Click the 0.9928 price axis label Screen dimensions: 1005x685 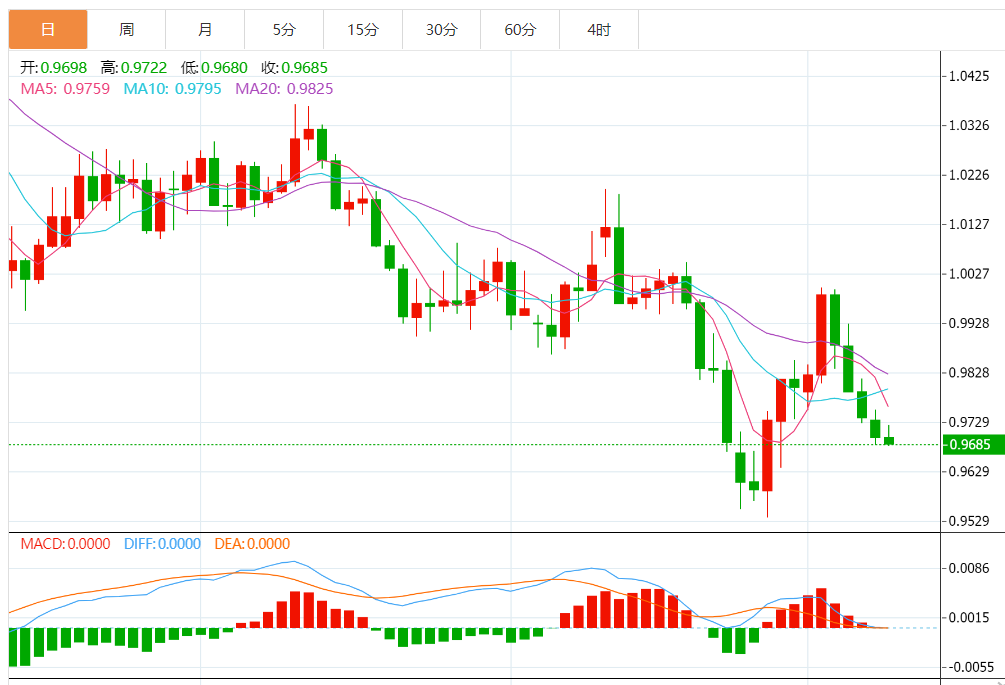coord(968,323)
